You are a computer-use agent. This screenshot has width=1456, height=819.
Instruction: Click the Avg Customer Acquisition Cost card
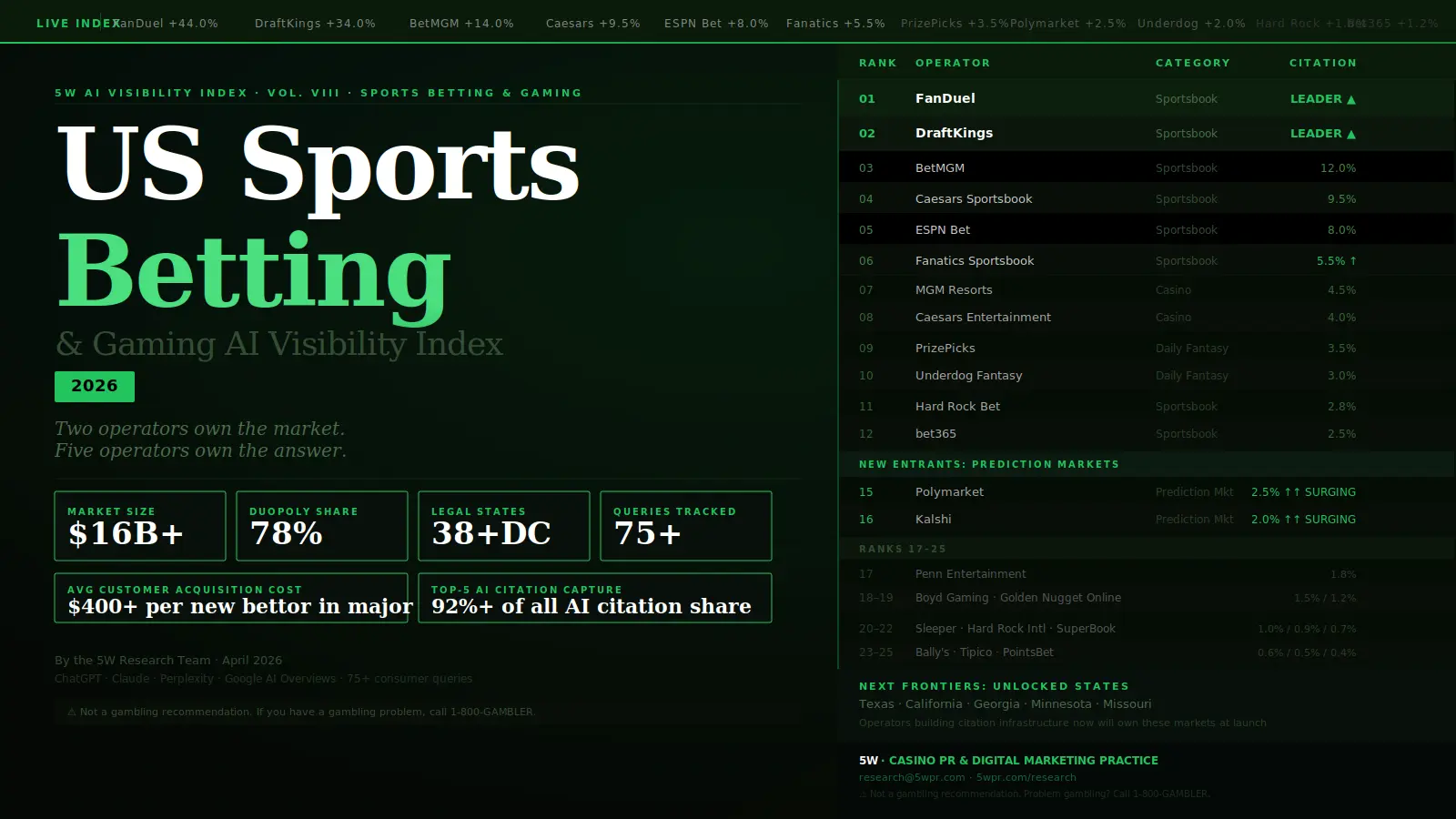[231, 598]
